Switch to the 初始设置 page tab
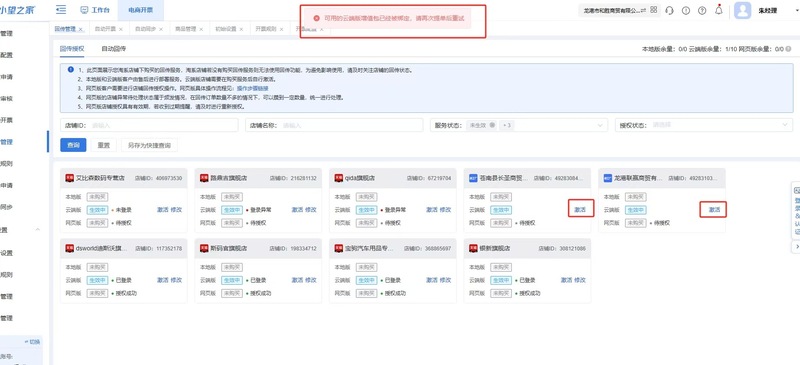 click(x=226, y=29)
